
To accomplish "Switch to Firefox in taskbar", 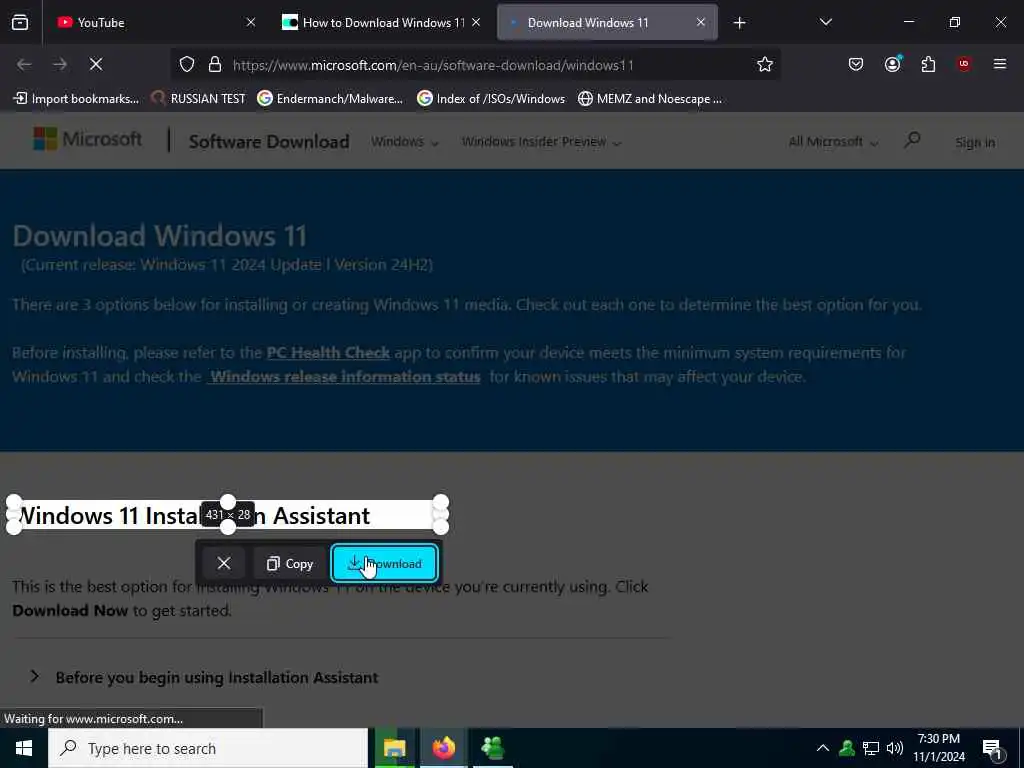I will click(444, 748).
